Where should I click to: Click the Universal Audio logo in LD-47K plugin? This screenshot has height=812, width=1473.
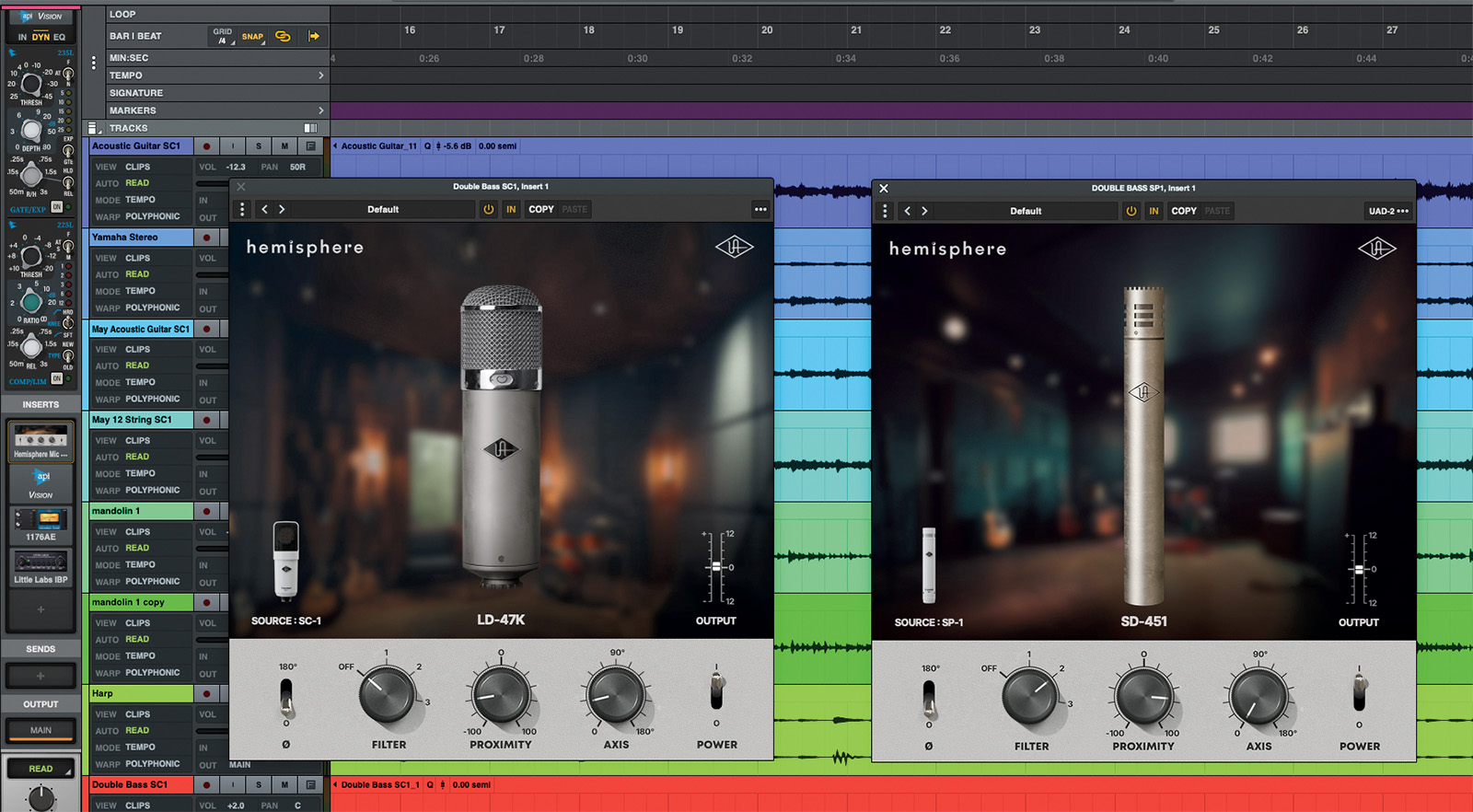(x=734, y=247)
